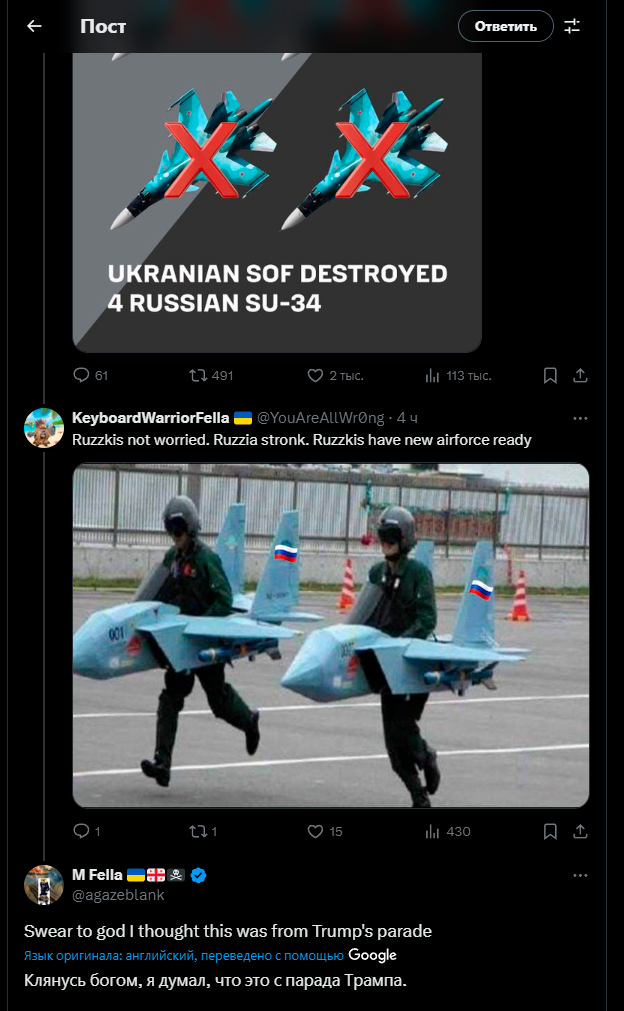Go back with the arrow icon
The width and height of the screenshot is (624, 1011).
point(34,26)
